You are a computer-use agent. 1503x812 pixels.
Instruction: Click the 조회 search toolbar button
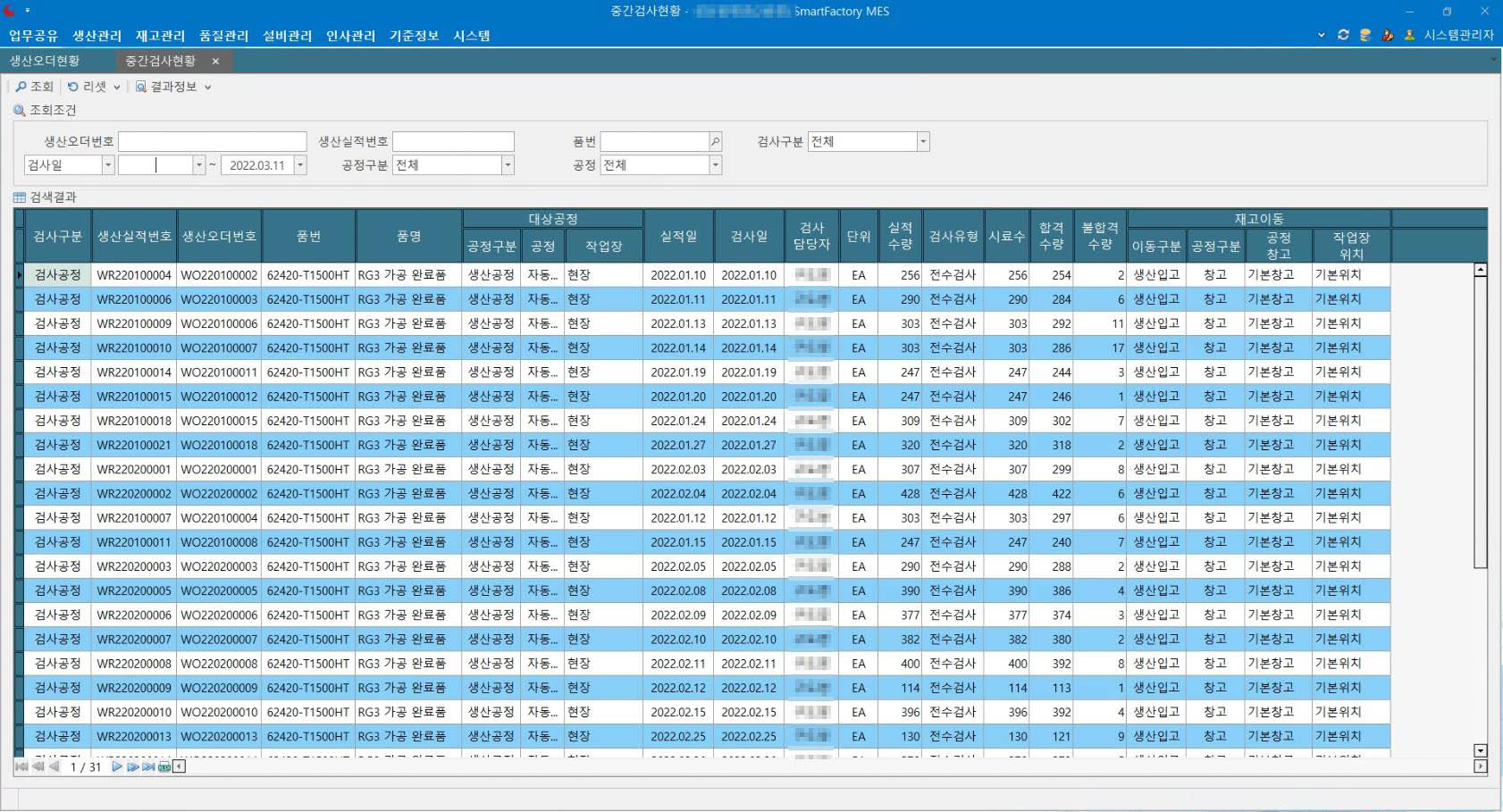[x=34, y=87]
